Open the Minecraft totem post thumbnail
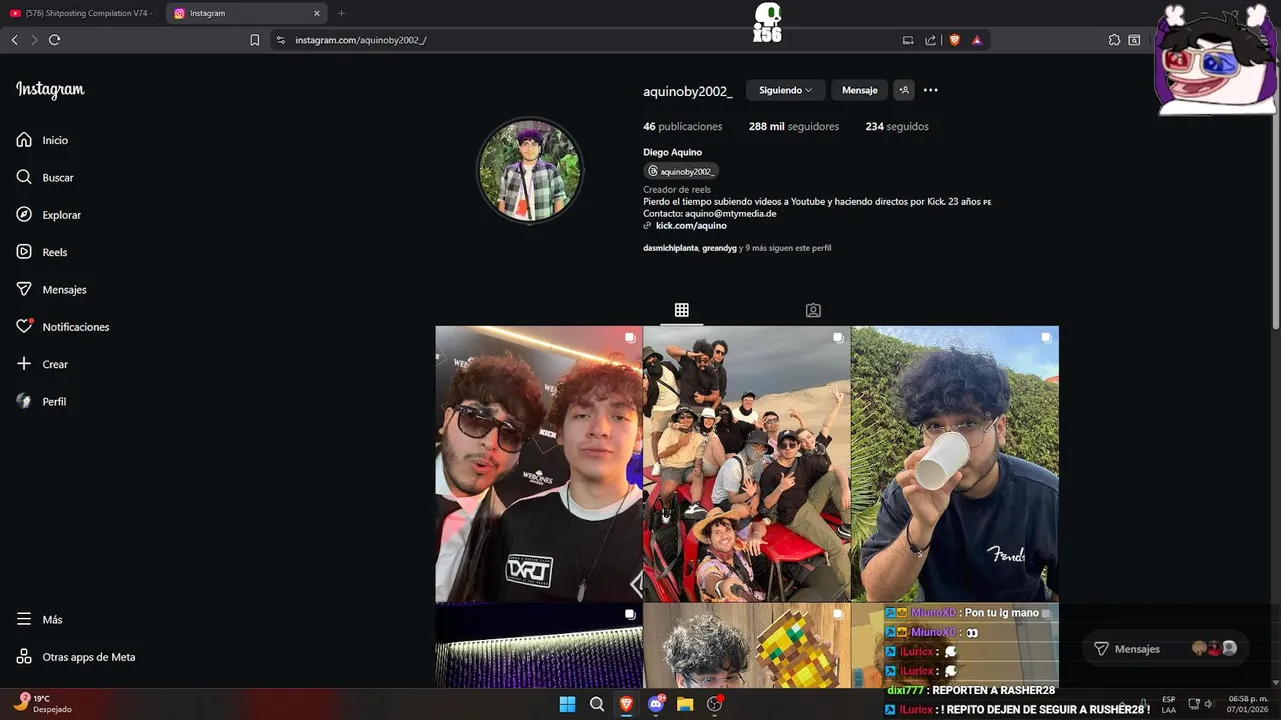This screenshot has width=1281, height=720. pyautogui.click(x=746, y=645)
